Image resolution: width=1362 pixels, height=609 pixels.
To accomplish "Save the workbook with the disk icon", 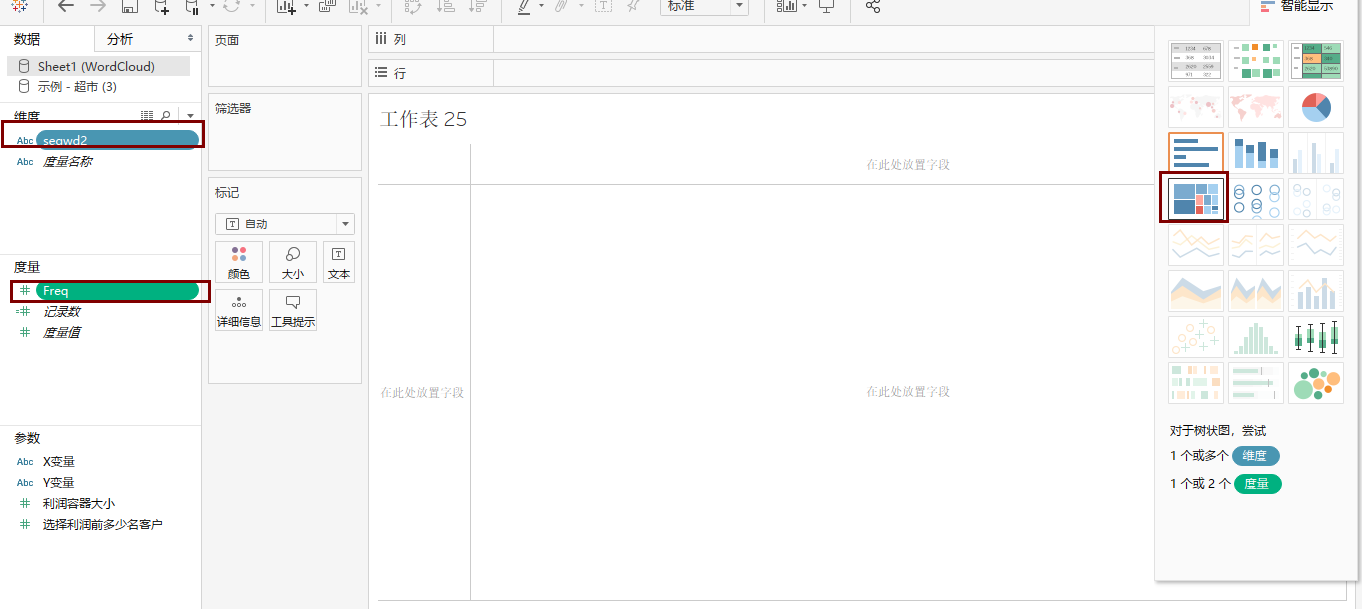I will pos(129,6).
